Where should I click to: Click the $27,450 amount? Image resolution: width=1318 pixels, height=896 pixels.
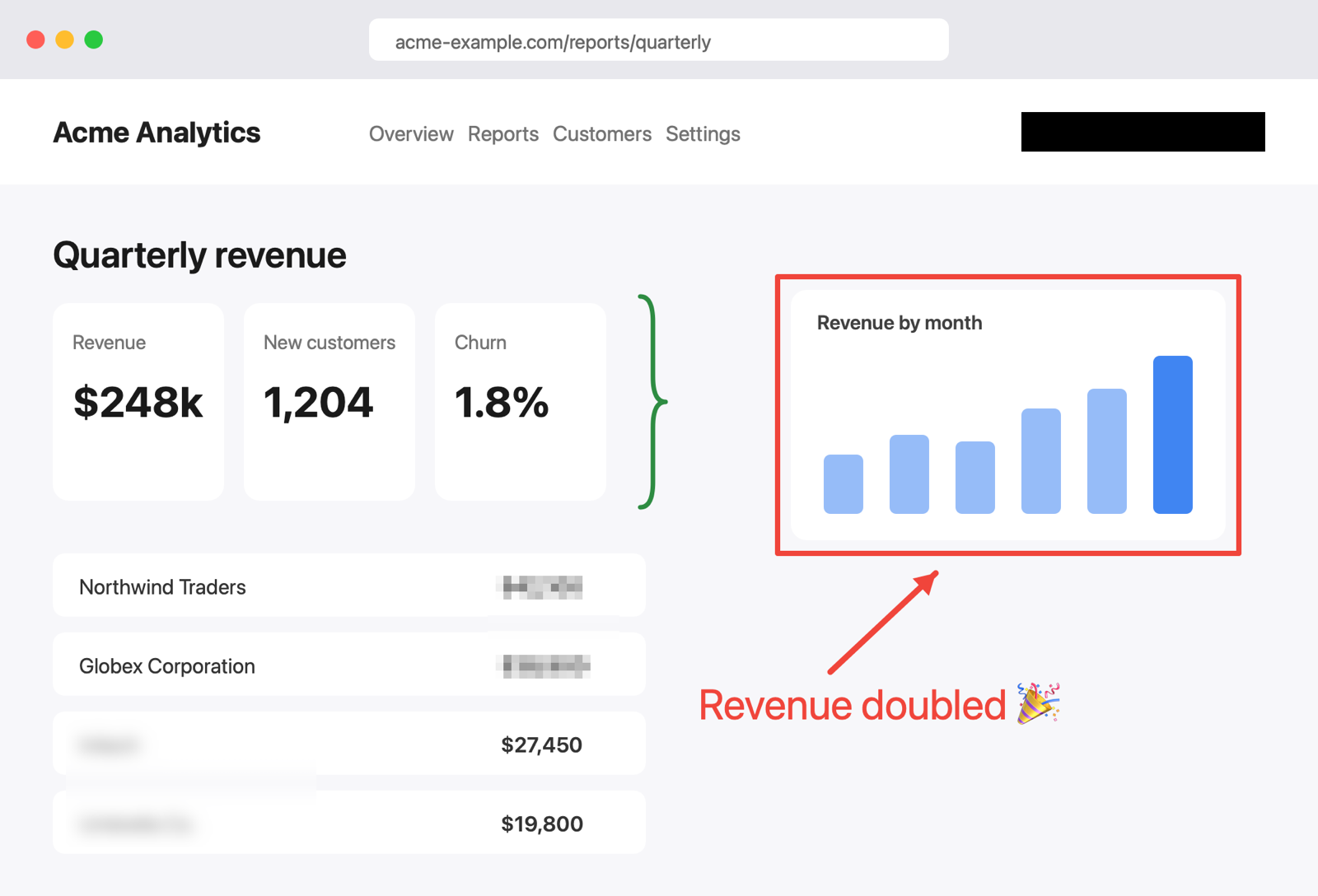coord(541,745)
